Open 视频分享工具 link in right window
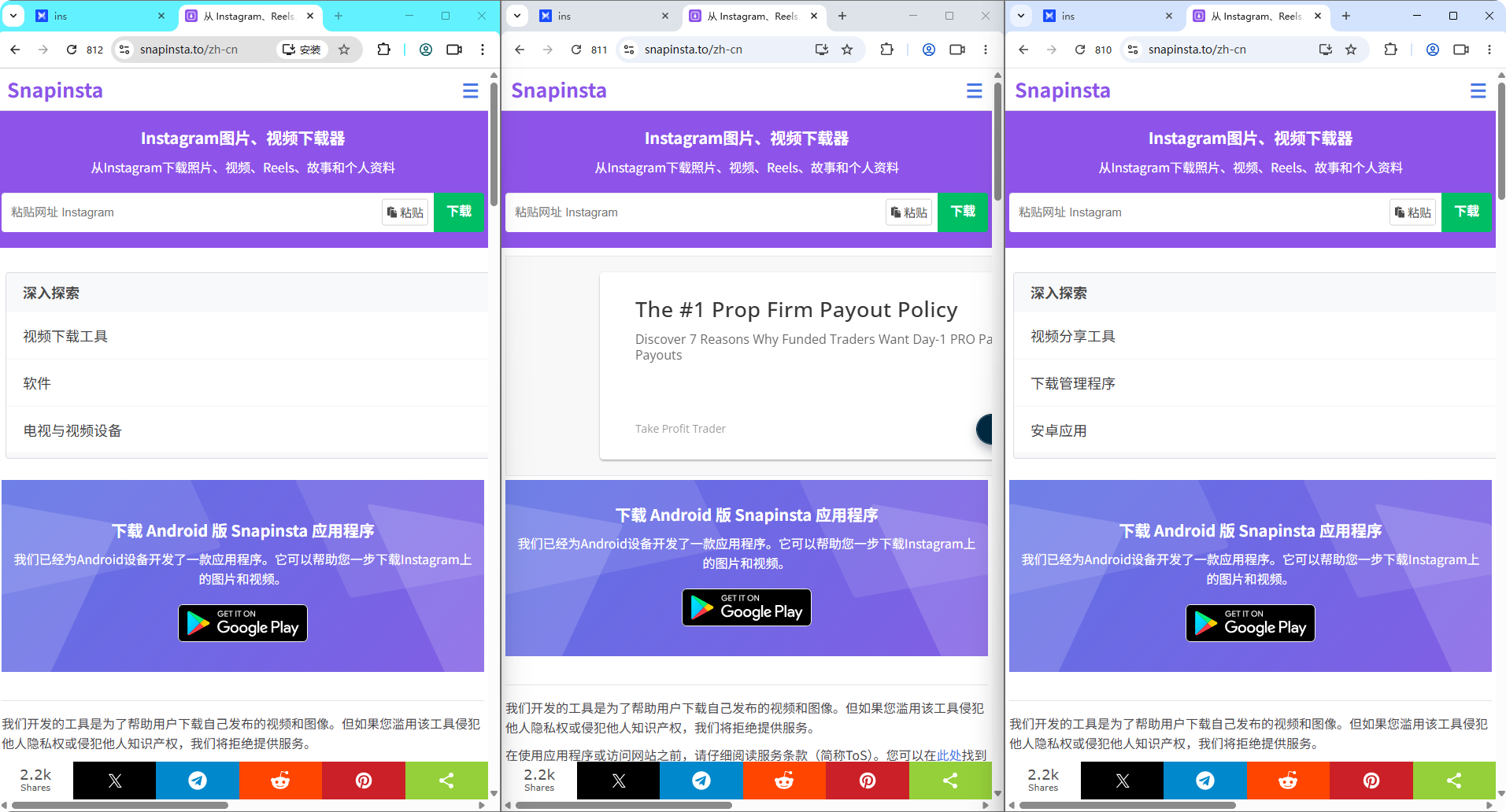Screen dimensions: 1506x812 1073,336
